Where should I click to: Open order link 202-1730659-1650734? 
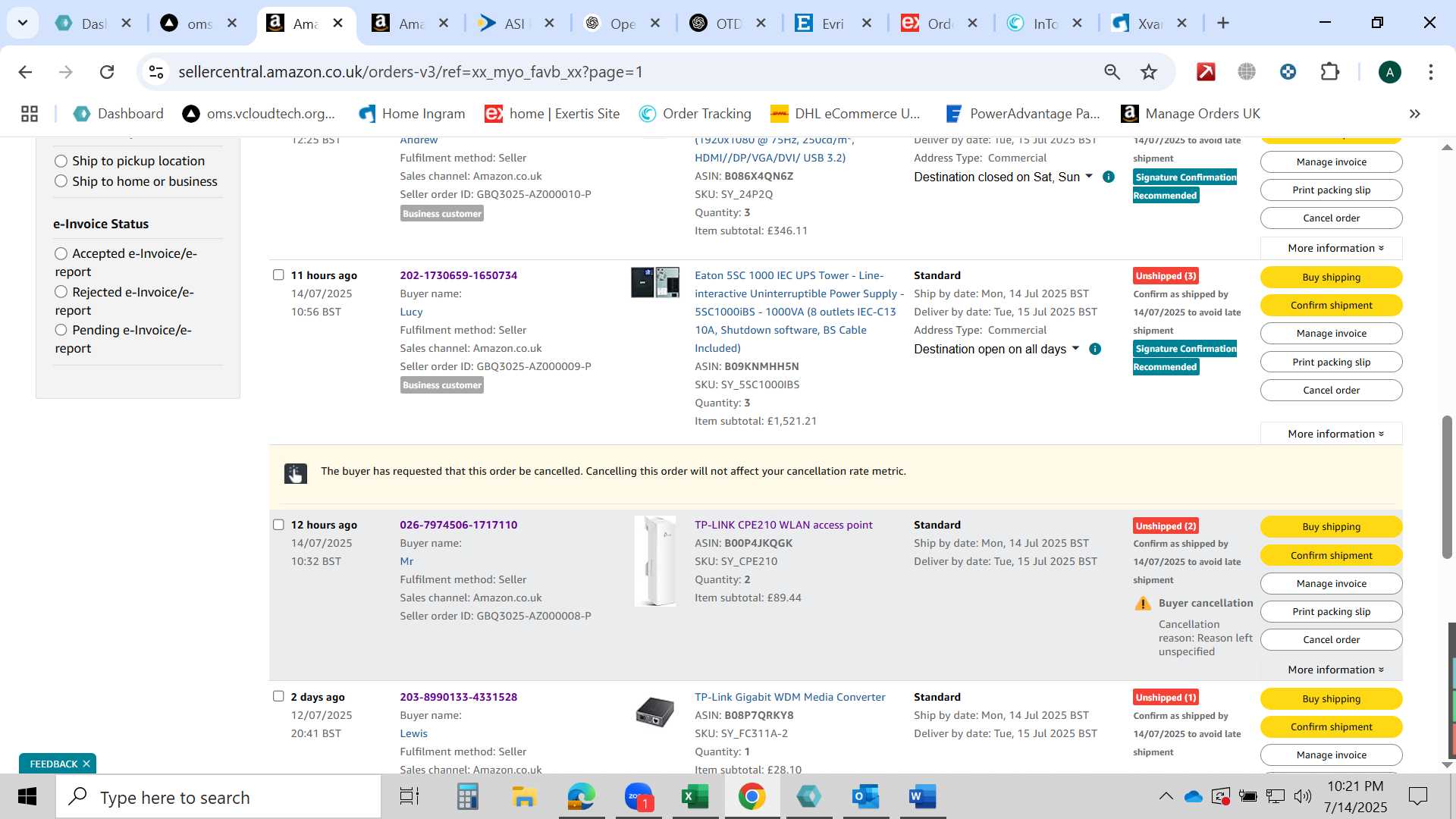pyautogui.click(x=458, y=275)
